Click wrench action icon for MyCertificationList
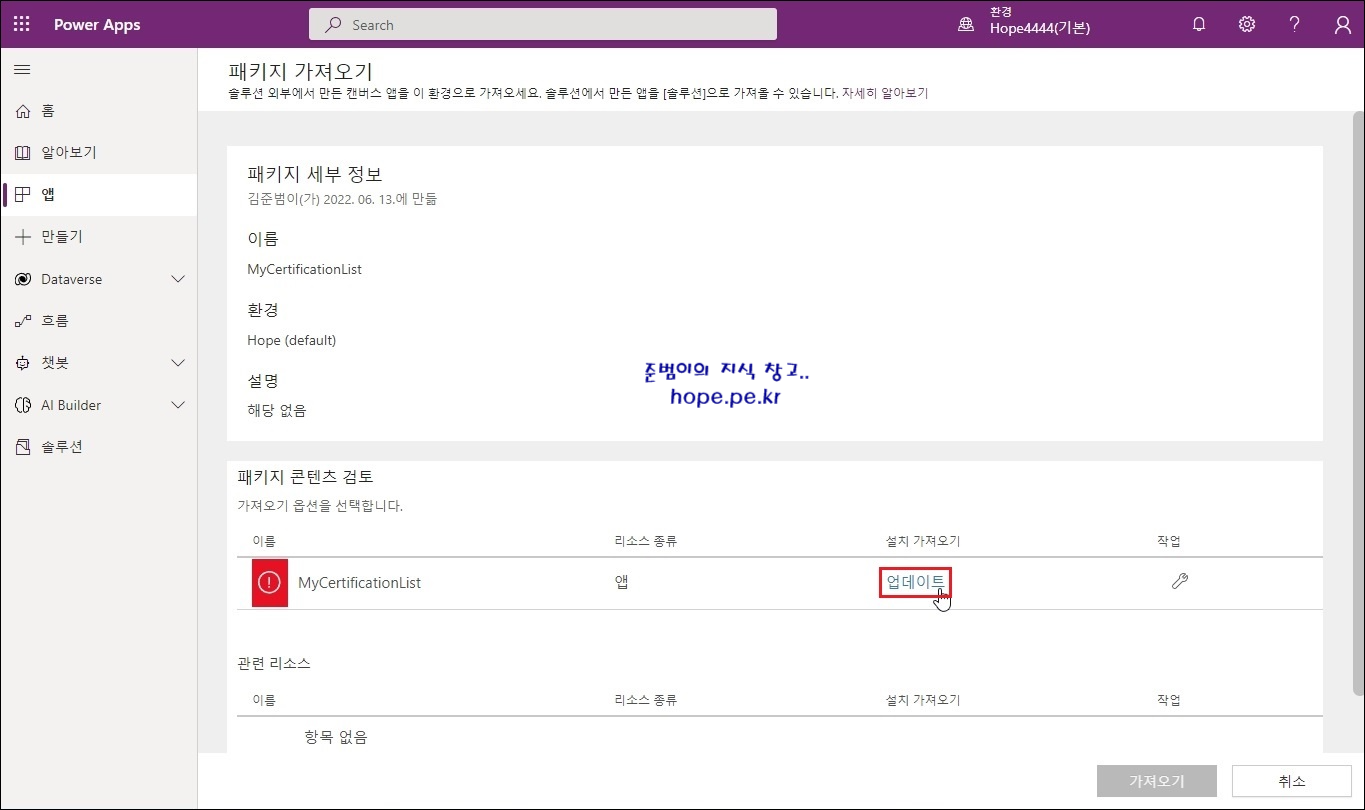This screenshot has height=810, width=1365. pos(1180,582)
